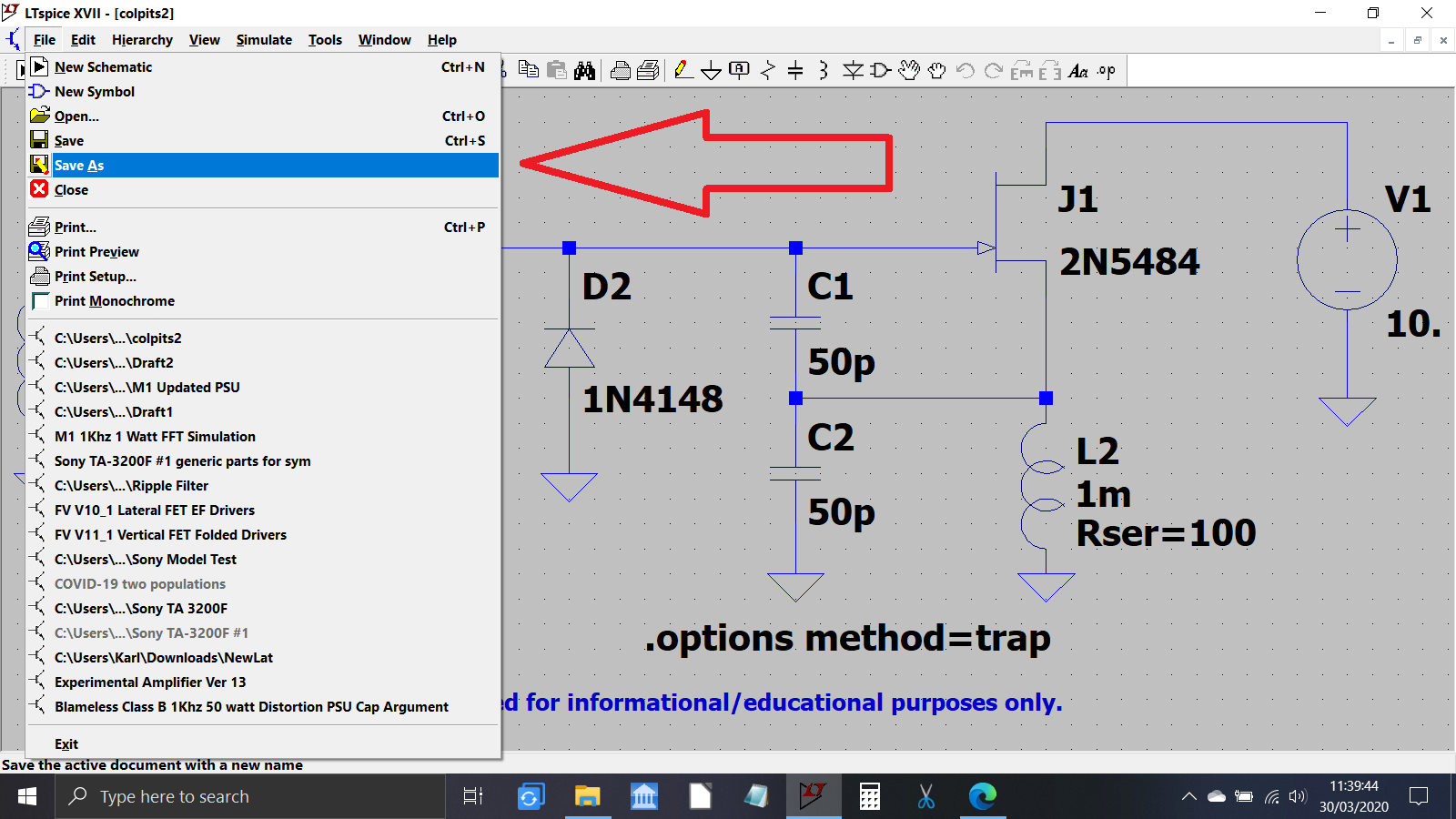Select the Capacitor tool
The image size is (1456, 819).
[x=795, y=70]
